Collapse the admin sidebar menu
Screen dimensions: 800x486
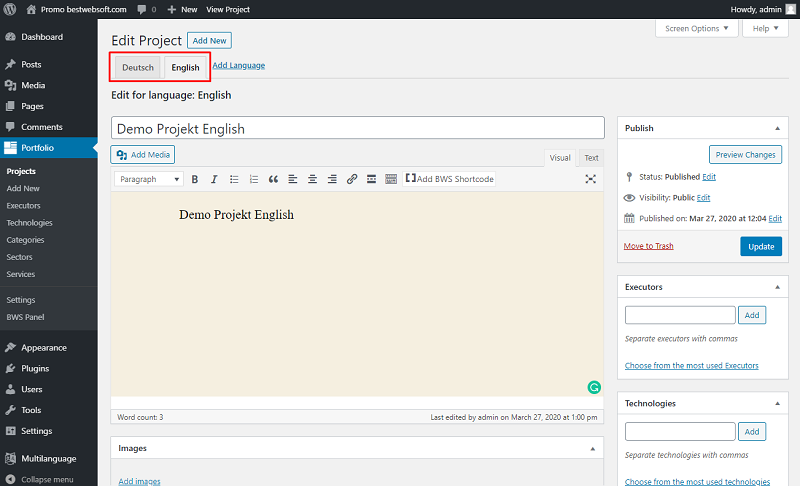(x=48, y=479)
